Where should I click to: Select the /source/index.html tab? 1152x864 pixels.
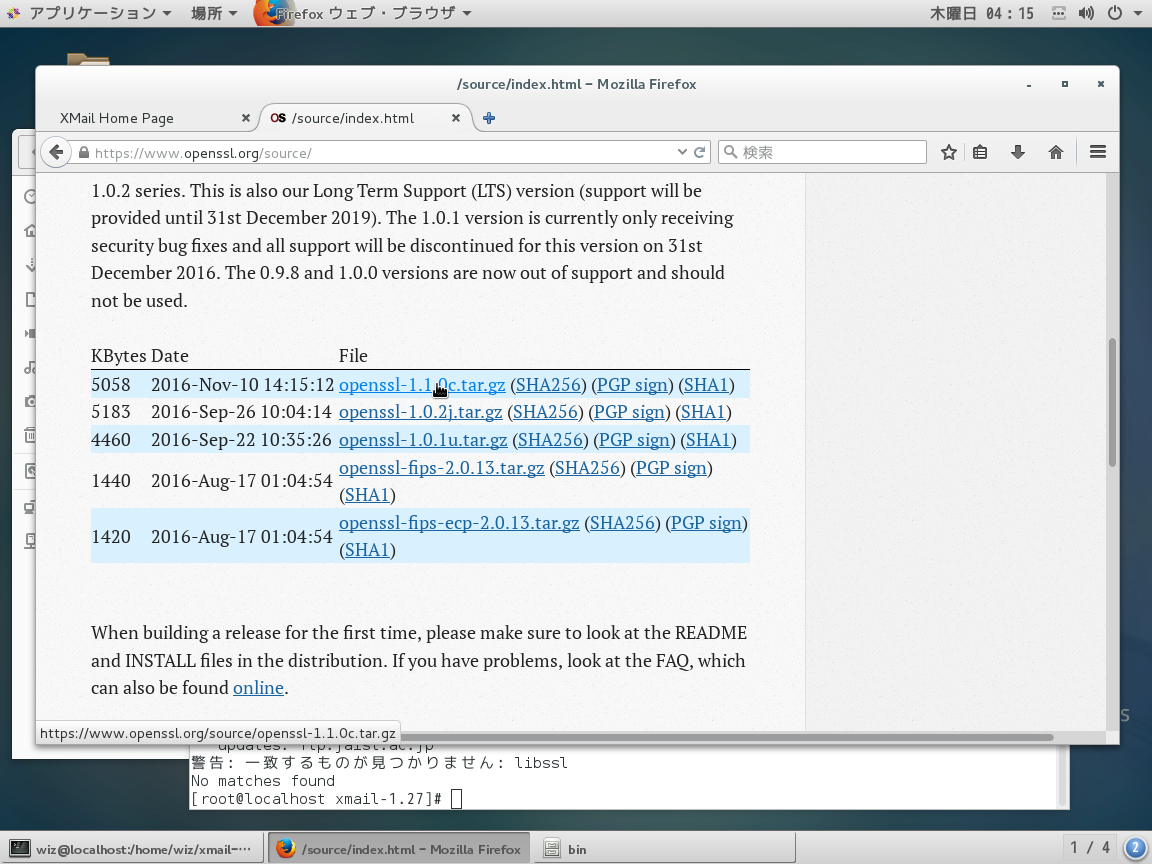point(353,118)
